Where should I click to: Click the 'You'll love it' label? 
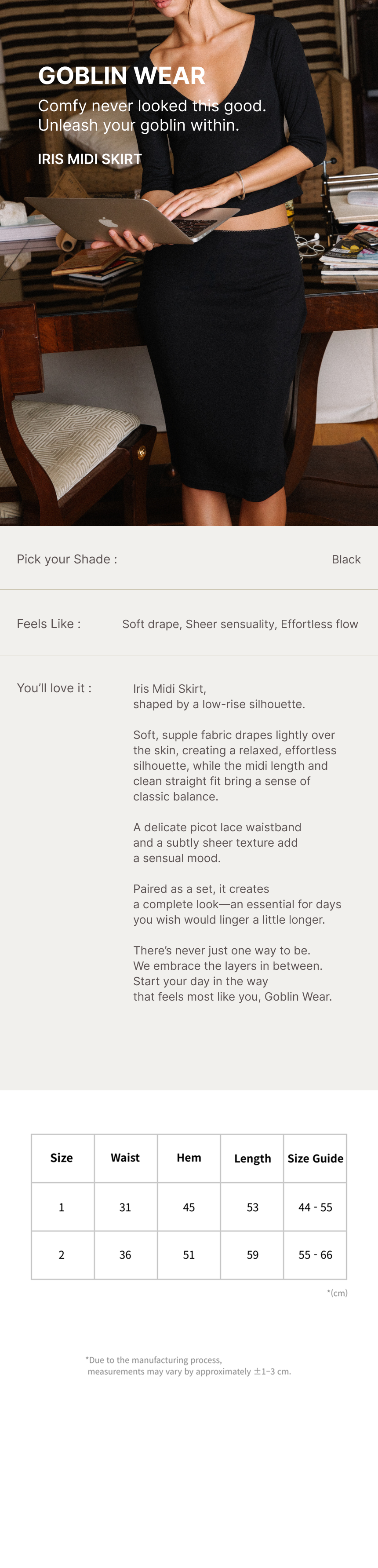pos(54,688)
